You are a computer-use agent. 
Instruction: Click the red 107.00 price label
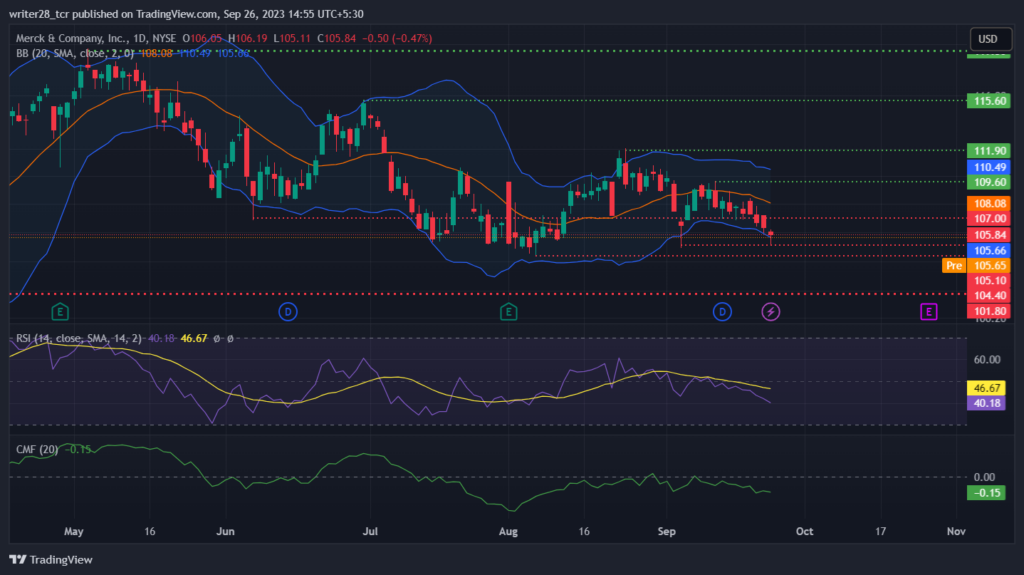click(989, 219)
